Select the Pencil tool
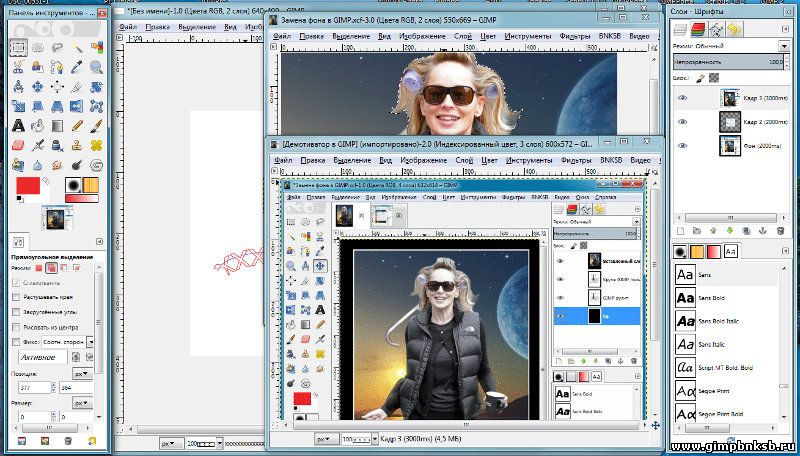 (x=77, y=125)
